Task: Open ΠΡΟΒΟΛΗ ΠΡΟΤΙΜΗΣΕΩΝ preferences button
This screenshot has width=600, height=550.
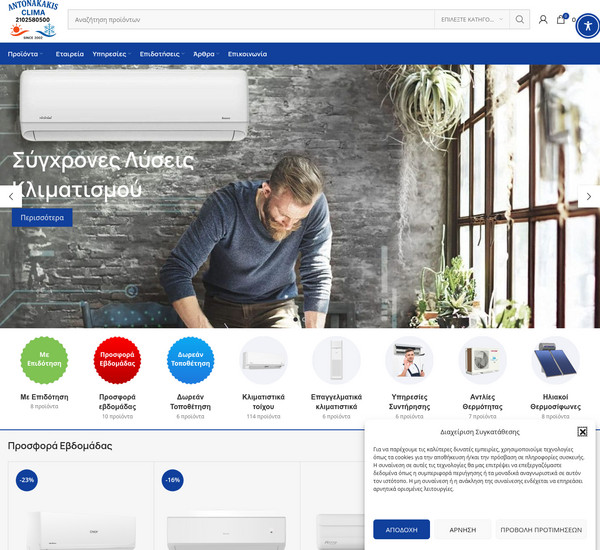Action: click(541, 530)
